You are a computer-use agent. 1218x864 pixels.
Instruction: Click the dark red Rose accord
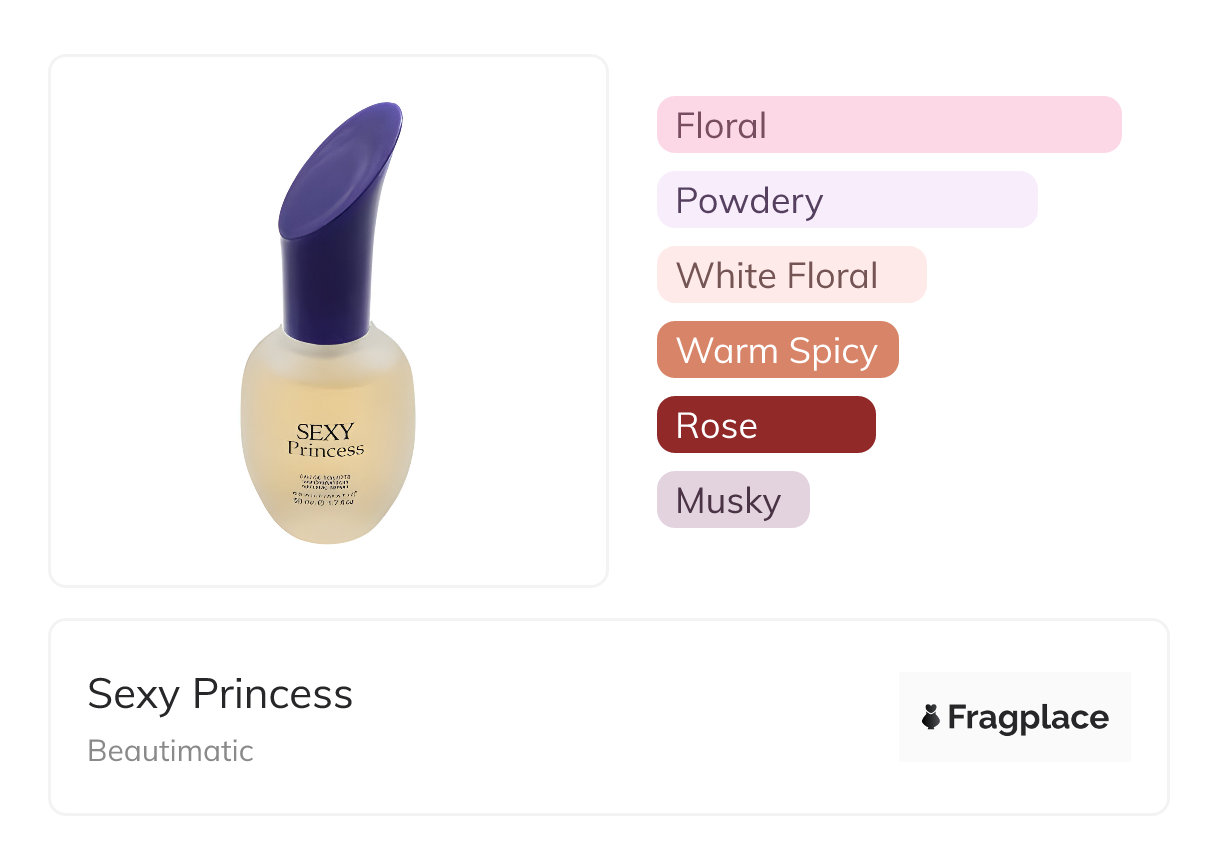click(765, 425)
